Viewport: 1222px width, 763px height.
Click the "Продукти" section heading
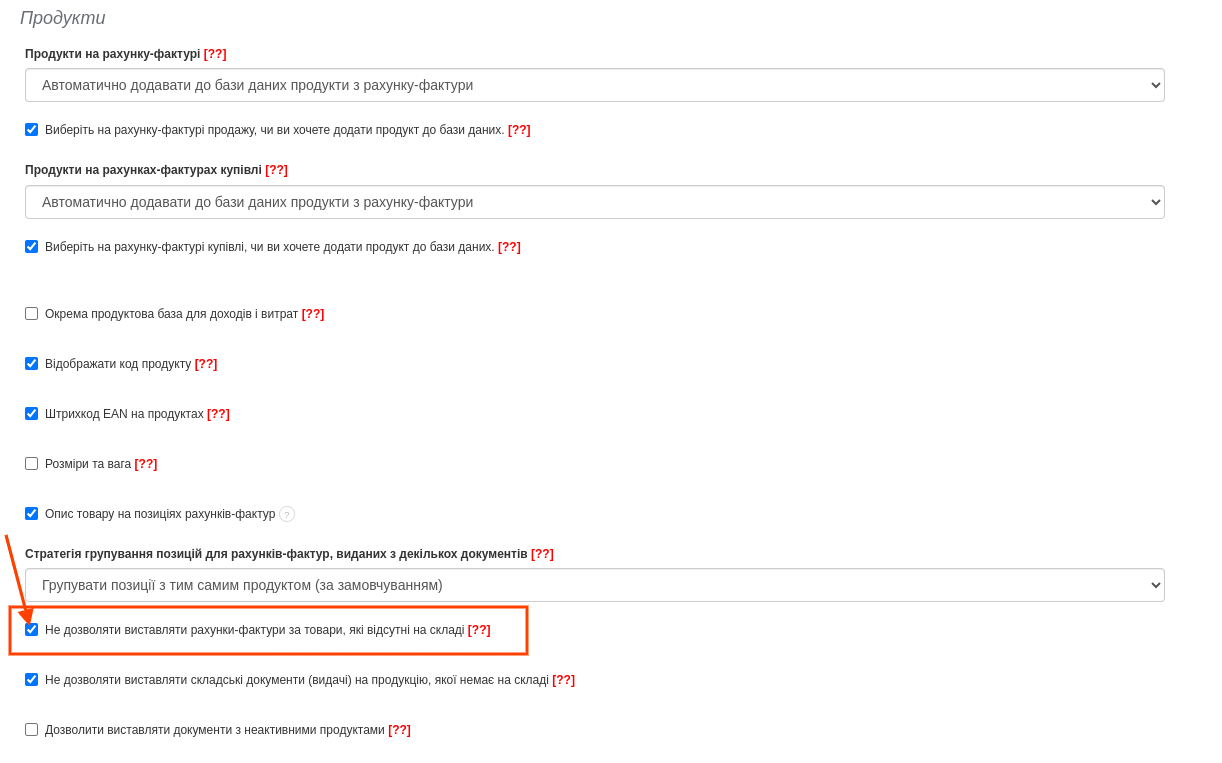pyautogui.click(x=64, y=17)
